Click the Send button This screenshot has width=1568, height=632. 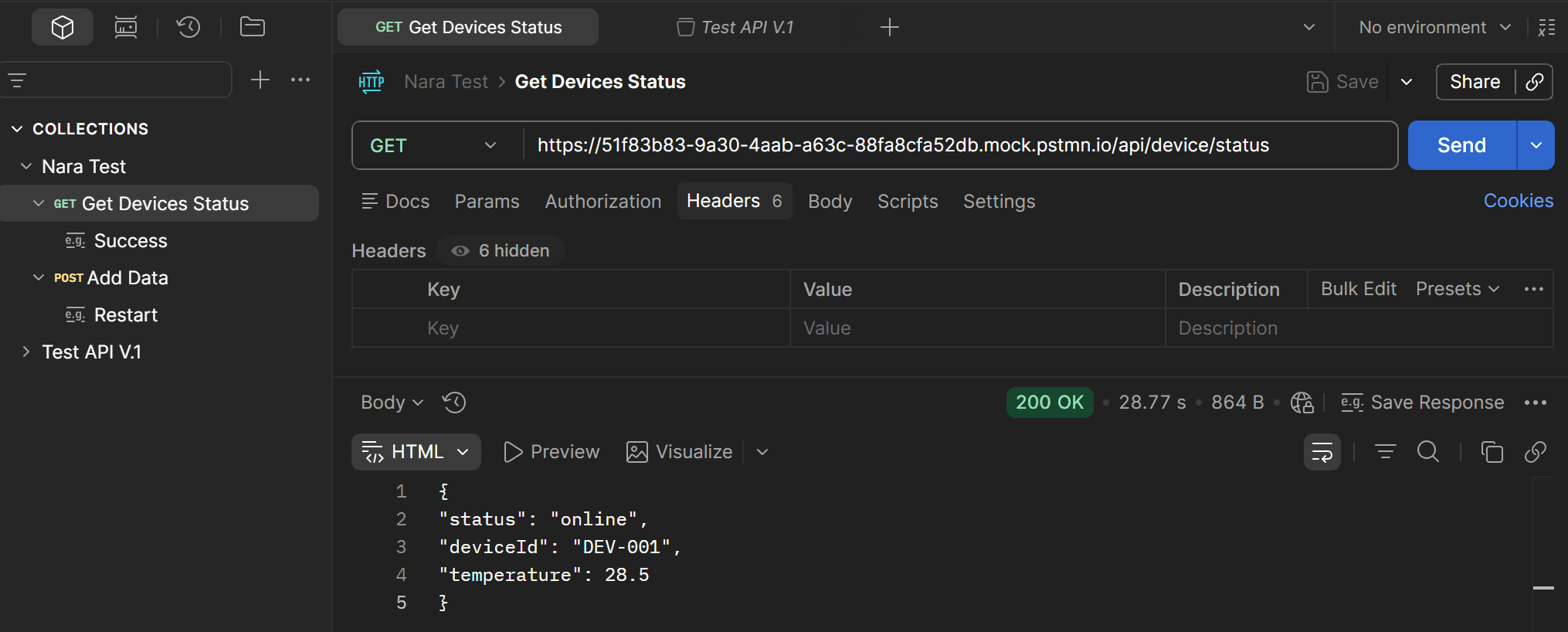click(1462, 145)
